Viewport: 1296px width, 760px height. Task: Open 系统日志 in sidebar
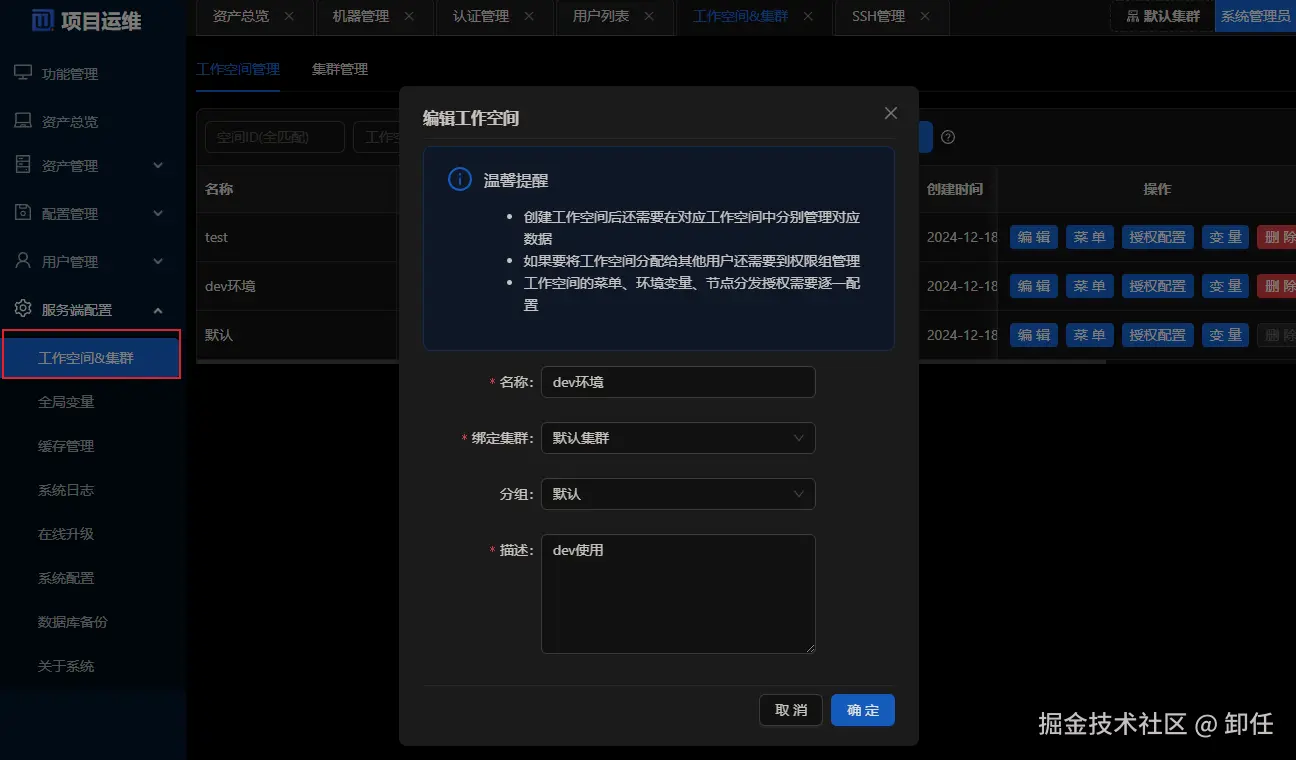coord(66,490)
